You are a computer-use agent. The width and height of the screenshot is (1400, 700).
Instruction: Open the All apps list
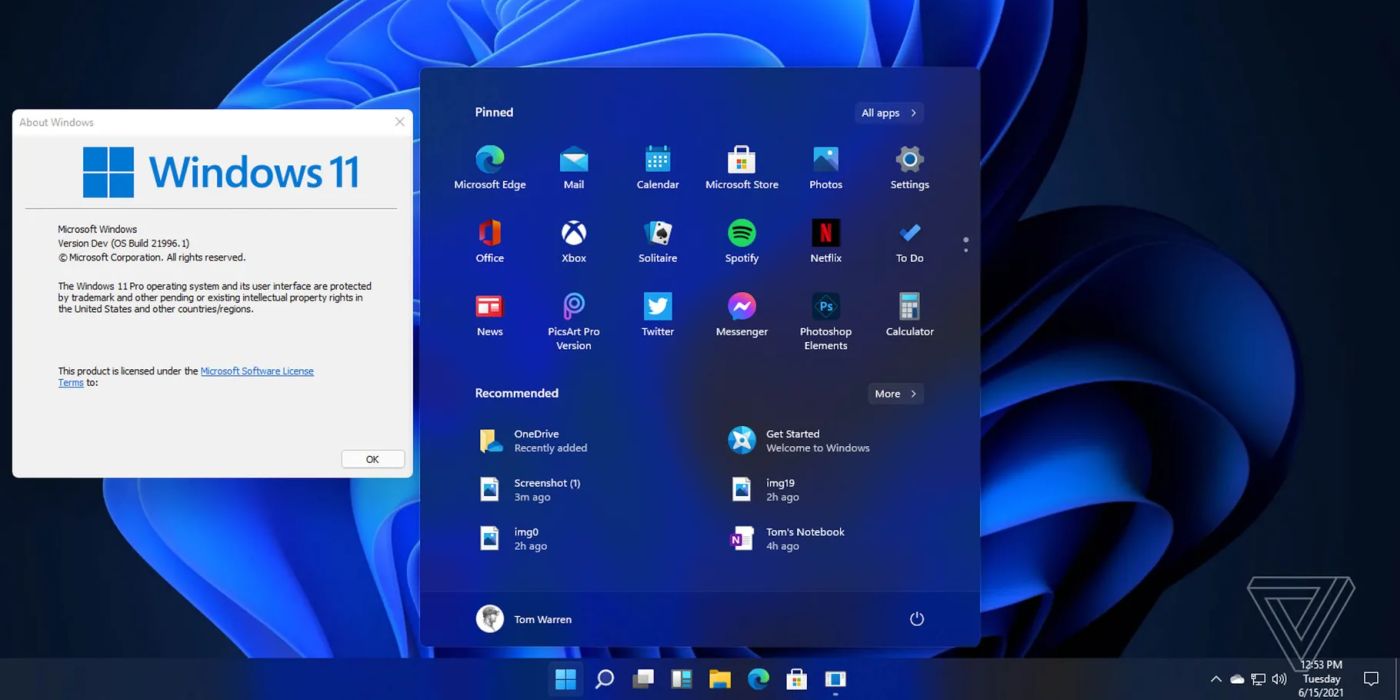[887, 112]
